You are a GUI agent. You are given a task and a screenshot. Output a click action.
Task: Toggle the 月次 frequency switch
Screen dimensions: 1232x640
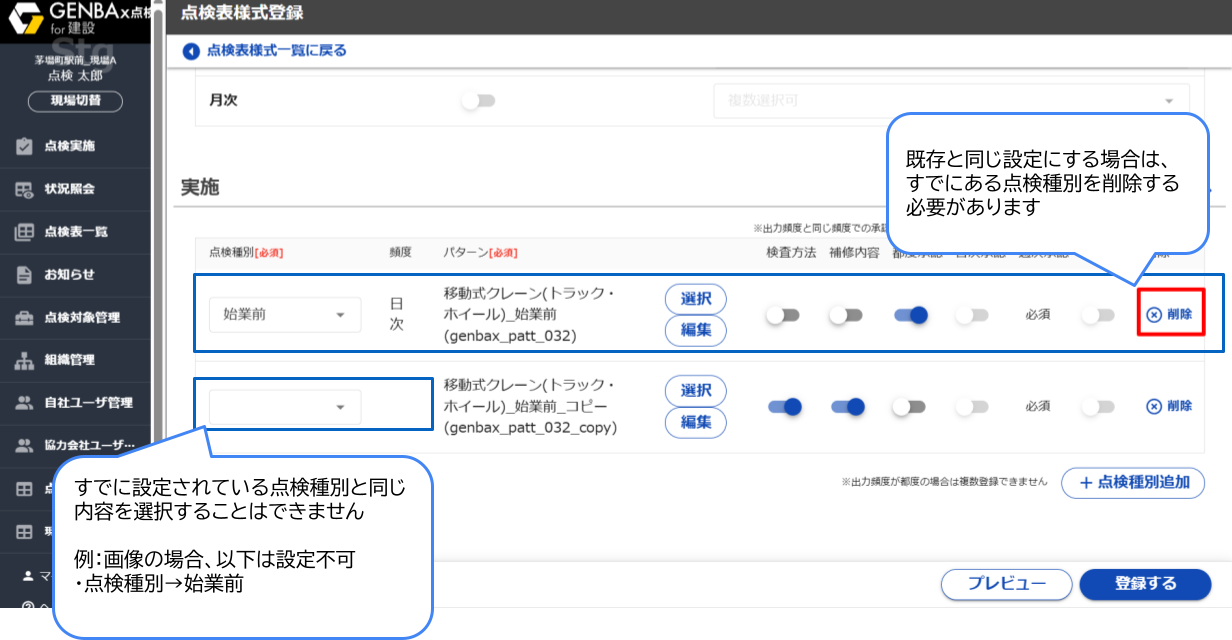pos(478,101)
